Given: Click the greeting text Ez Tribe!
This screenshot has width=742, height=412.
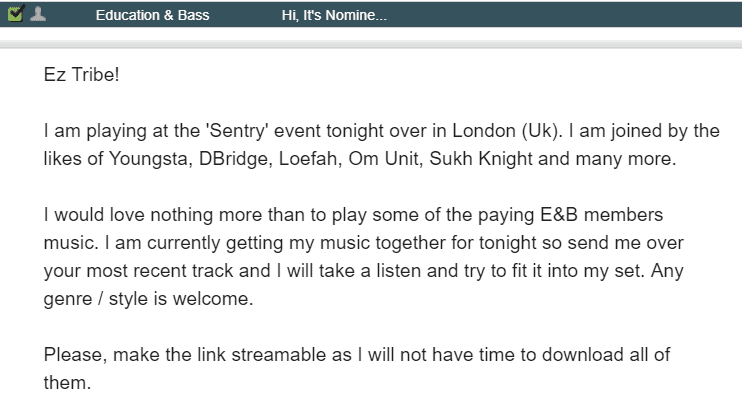Looking at the screenshot, I should pyautogui.click(x=81, y=74).
